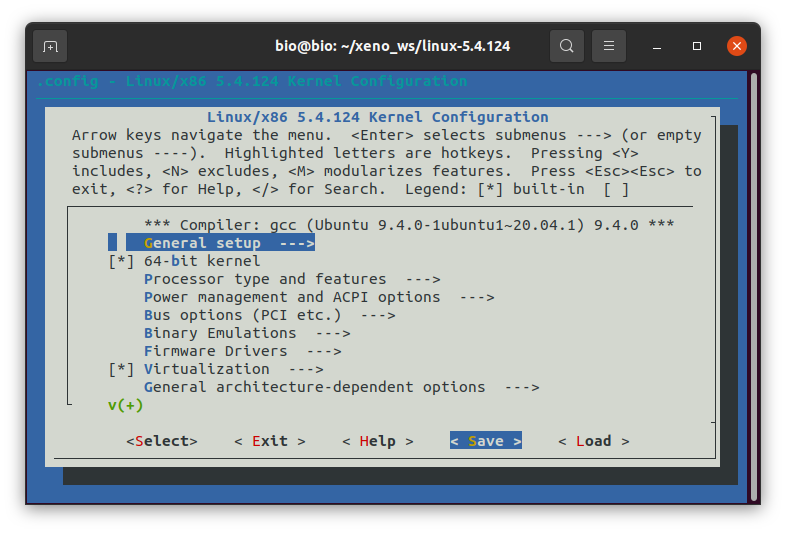Click the window title bio@bio path
This screenshot has width=786, height=533.
tap(392, 46)
